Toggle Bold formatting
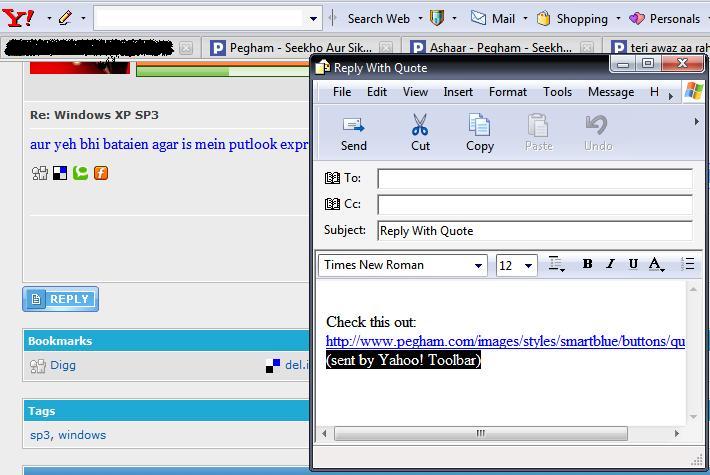The image size is (710, 475). [x=587, y=264]
